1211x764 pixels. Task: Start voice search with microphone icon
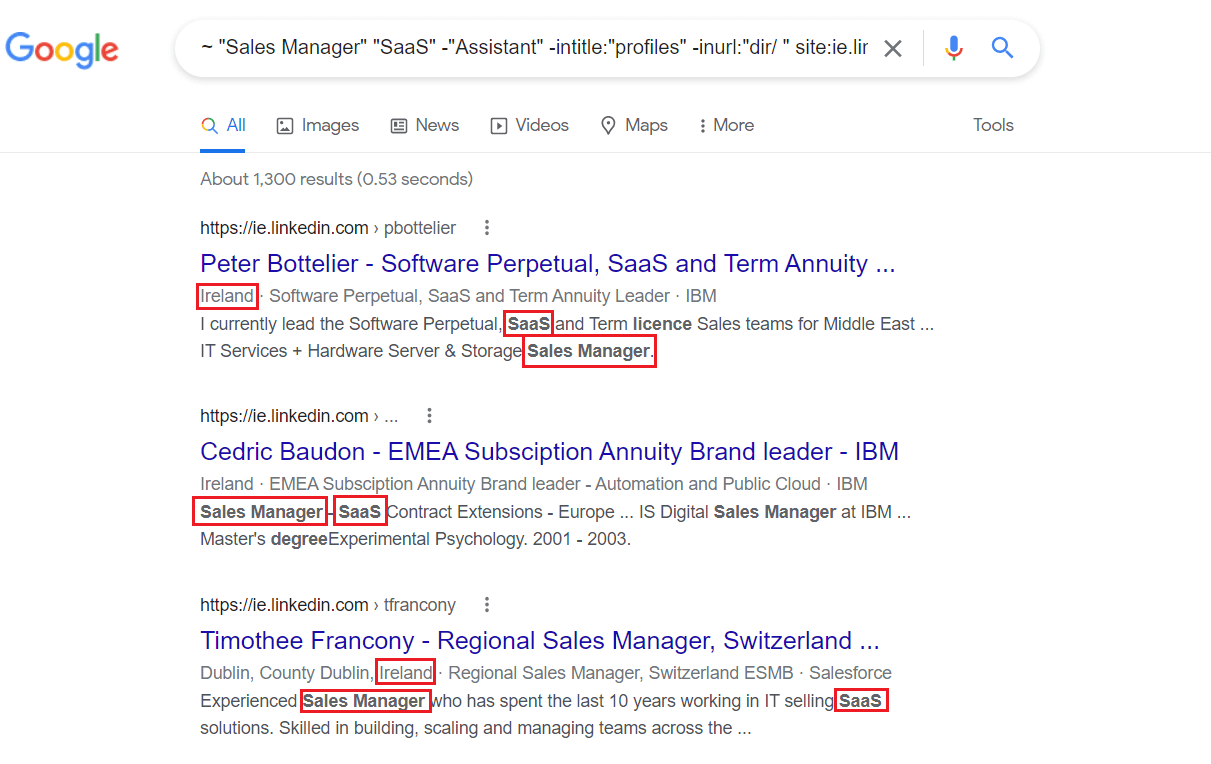tap(954, 48)
